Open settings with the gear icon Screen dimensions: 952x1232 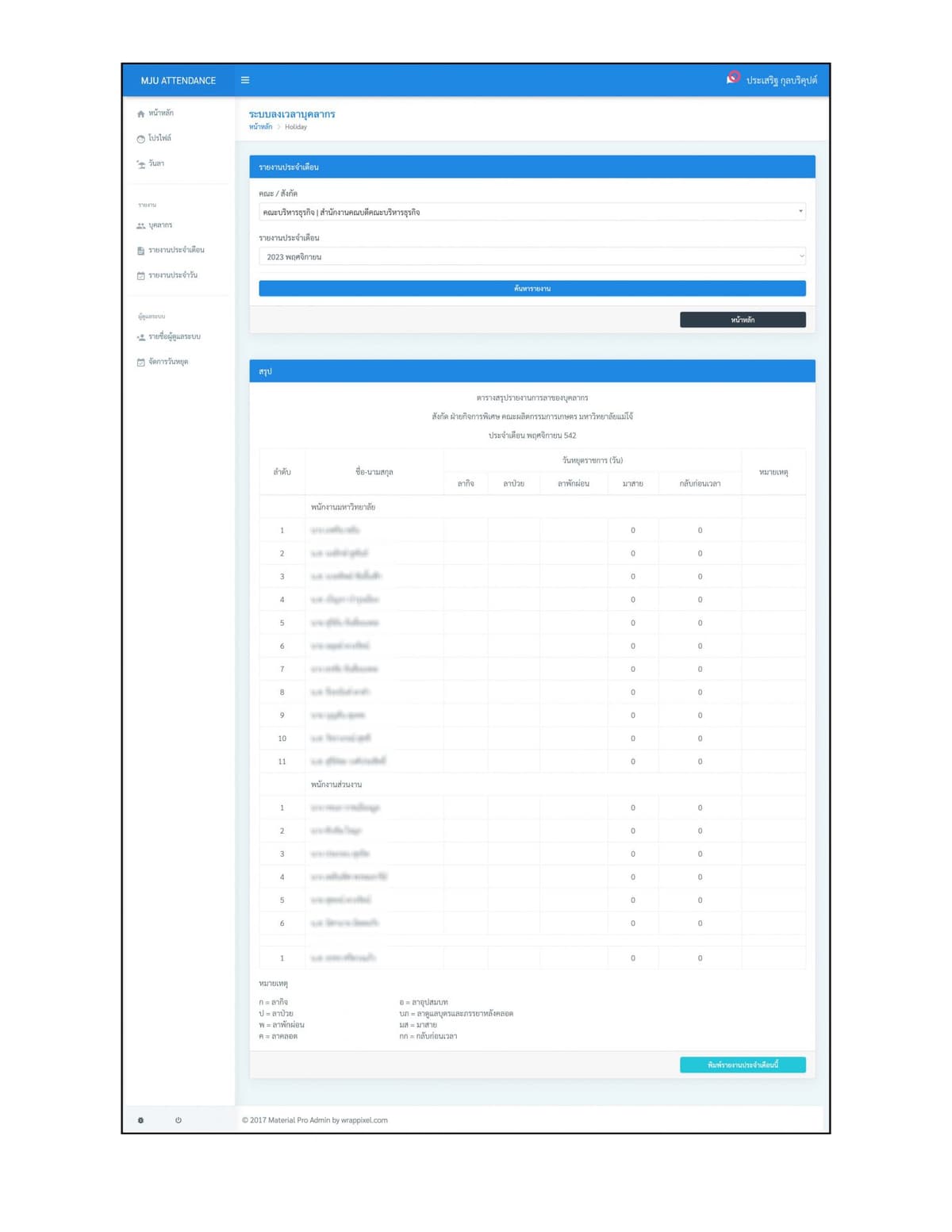[x=141, y=1120]
